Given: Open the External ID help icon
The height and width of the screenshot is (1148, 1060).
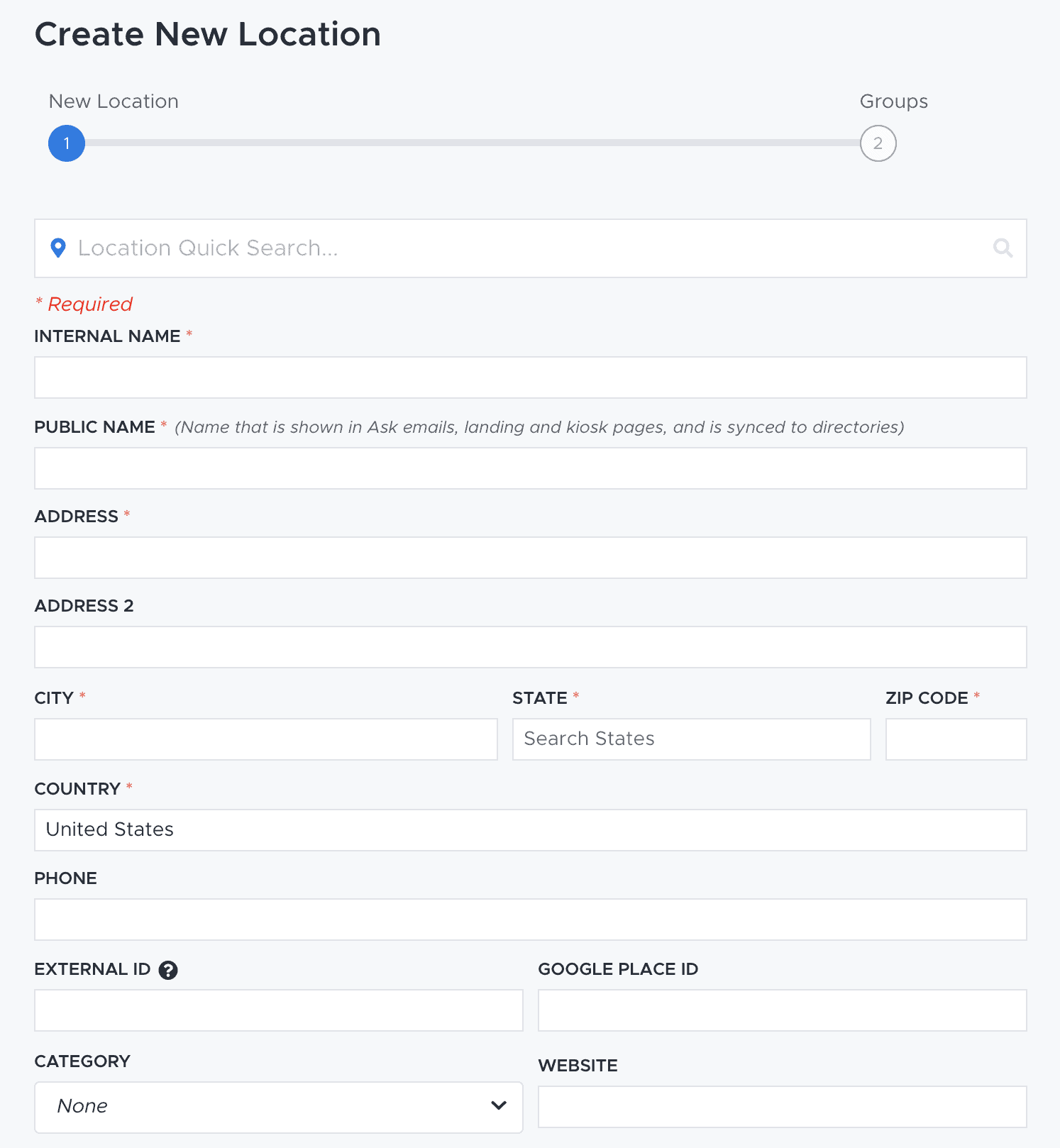Looking at the screenshot, I should (168, 970).
